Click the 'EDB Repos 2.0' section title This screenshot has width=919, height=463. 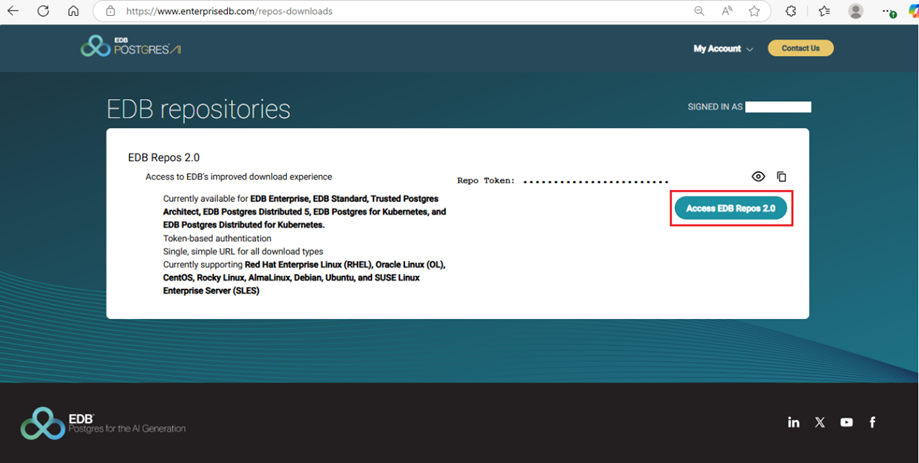164,158
